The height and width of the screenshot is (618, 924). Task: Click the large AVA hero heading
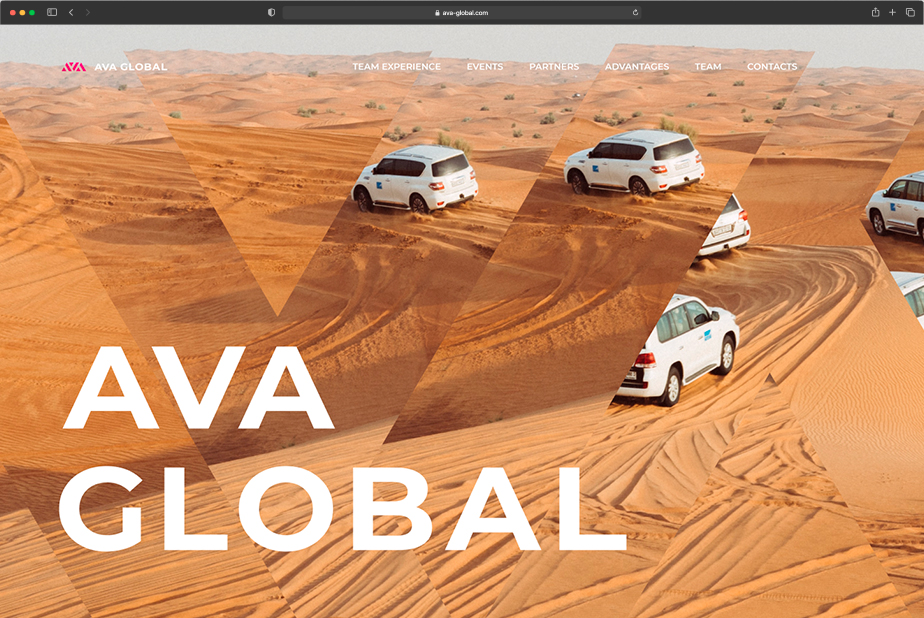(x=199, y=388)
